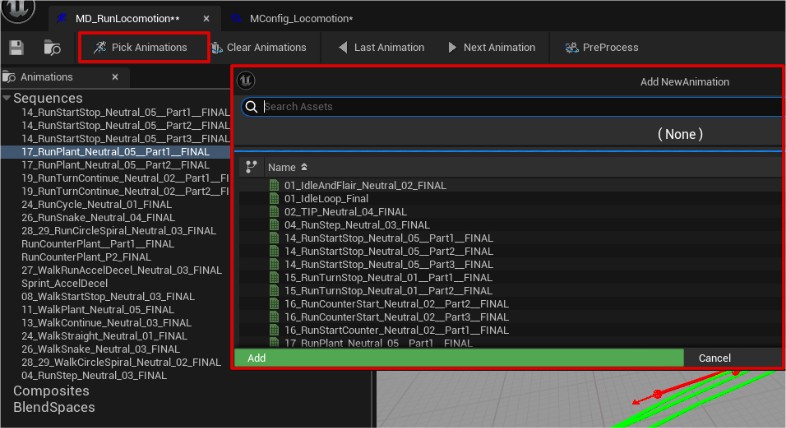This screenshot has width=786, height=428.
Task: Confirm with the green Add button
Action: (x=459, y=358)
